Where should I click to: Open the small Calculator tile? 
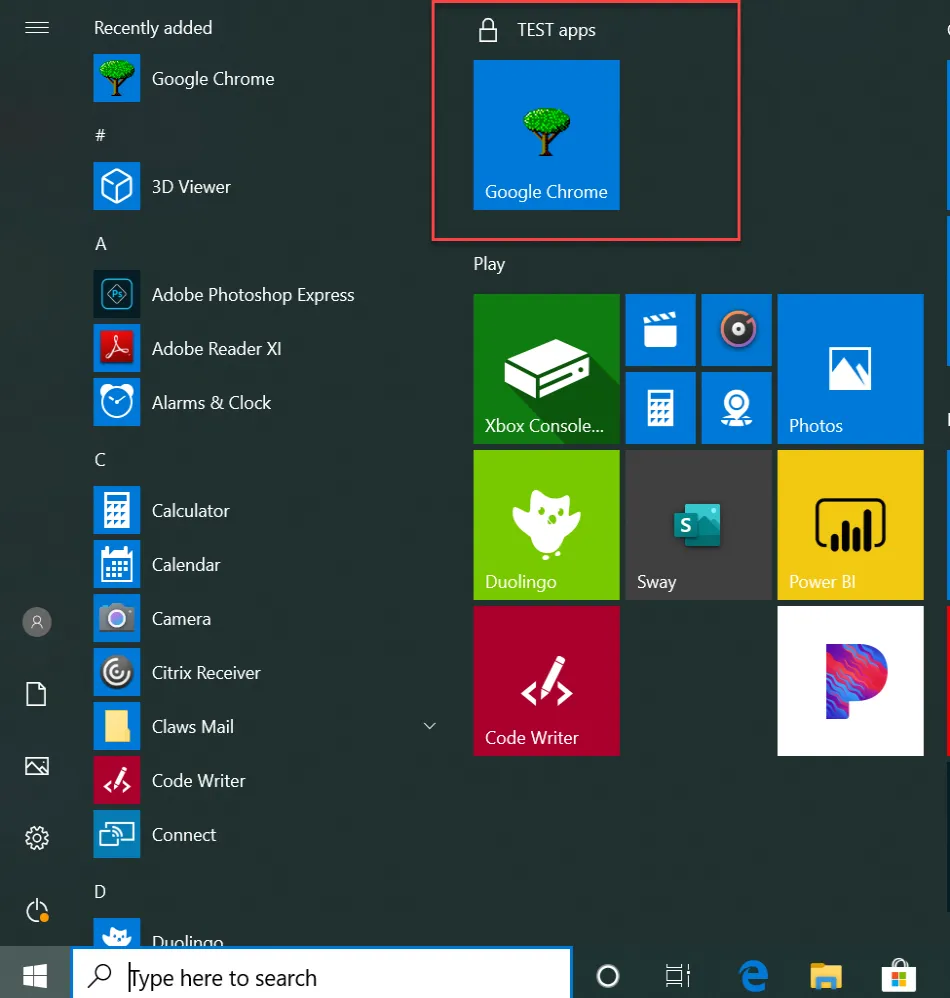(660, 407)
